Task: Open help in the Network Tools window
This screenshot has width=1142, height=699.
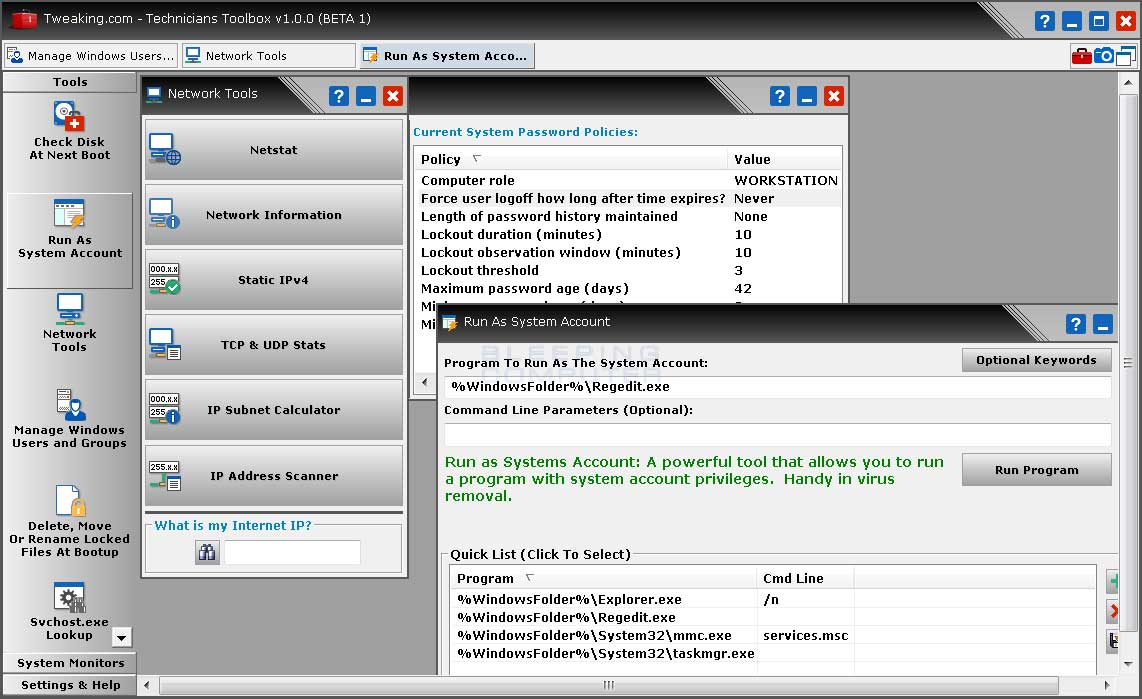Action: (x=339, y=96)
